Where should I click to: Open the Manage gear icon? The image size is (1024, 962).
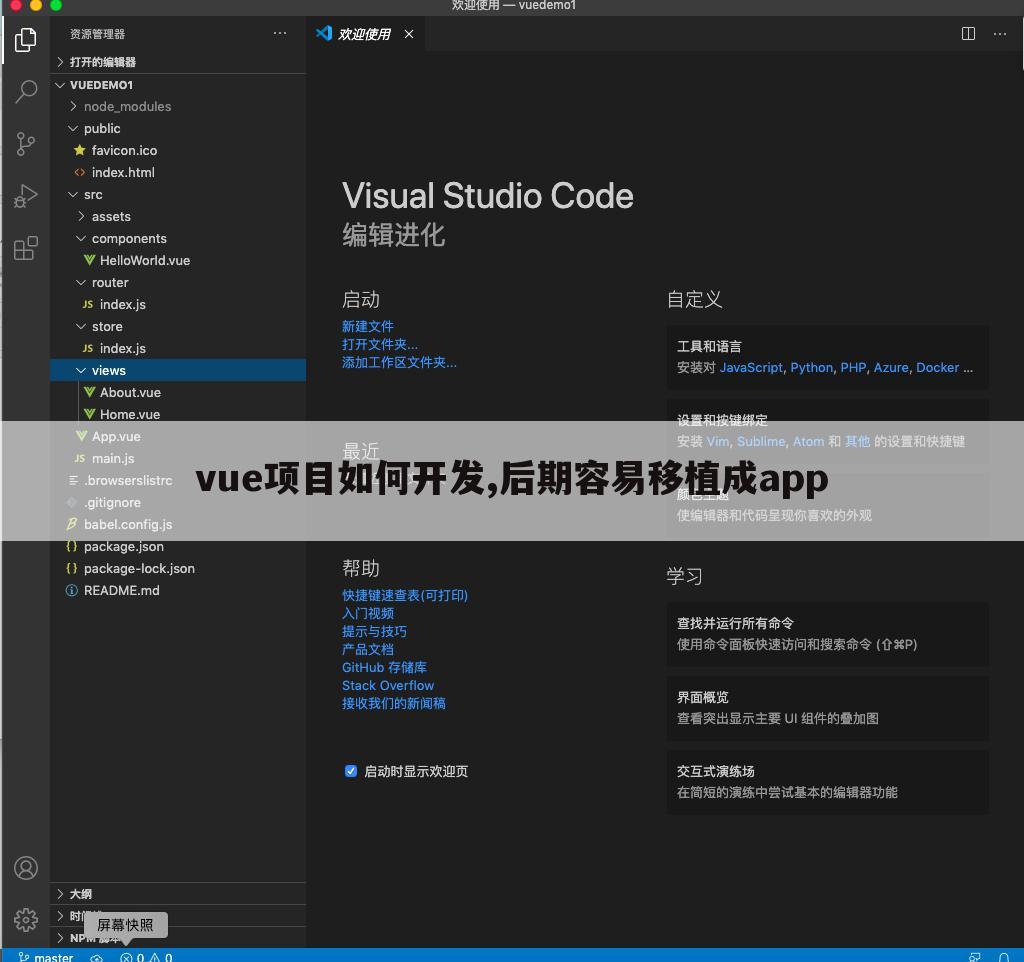tap(25, 920)
